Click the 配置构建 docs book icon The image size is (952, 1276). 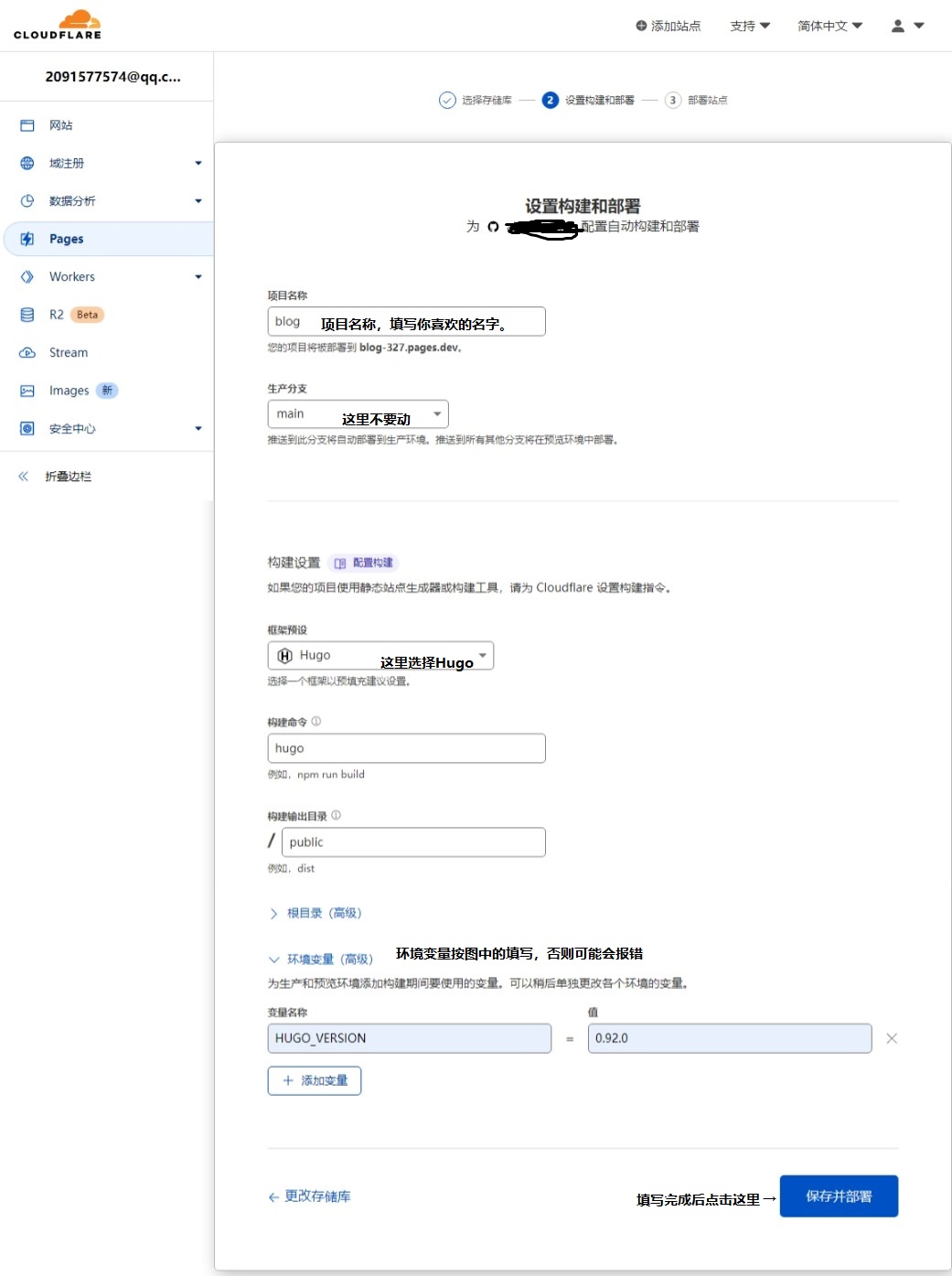(340, 563)
